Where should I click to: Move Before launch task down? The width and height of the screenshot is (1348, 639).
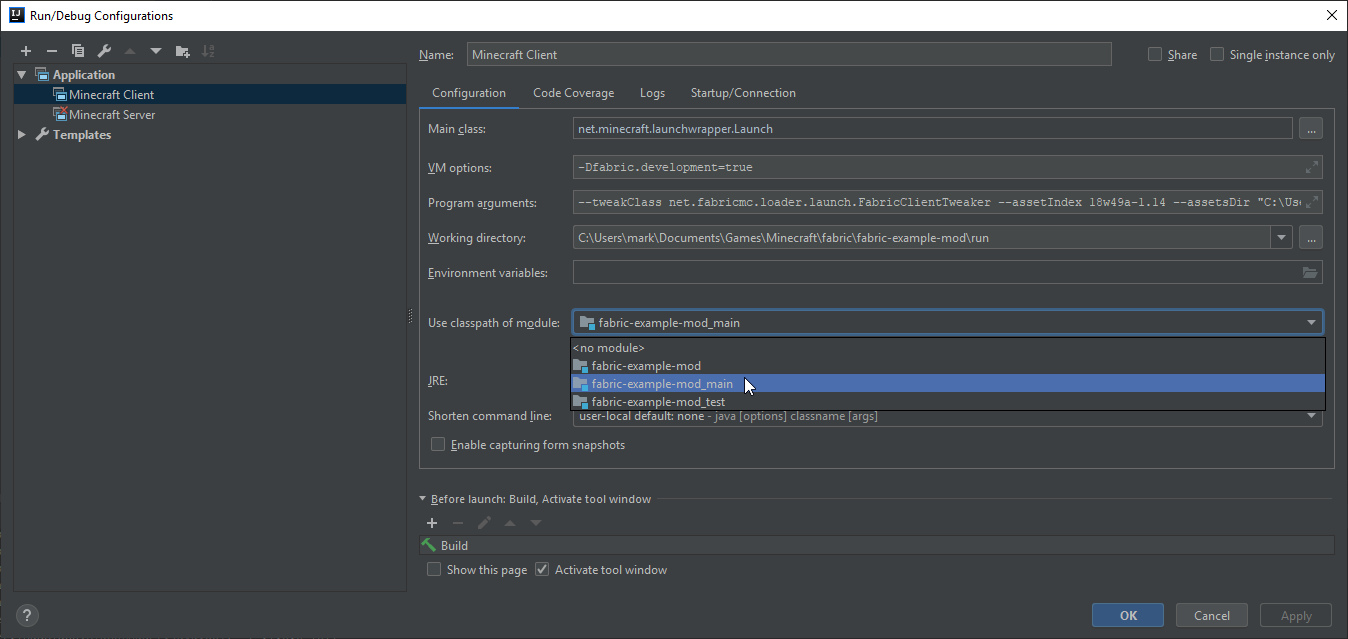pos(536,523)
